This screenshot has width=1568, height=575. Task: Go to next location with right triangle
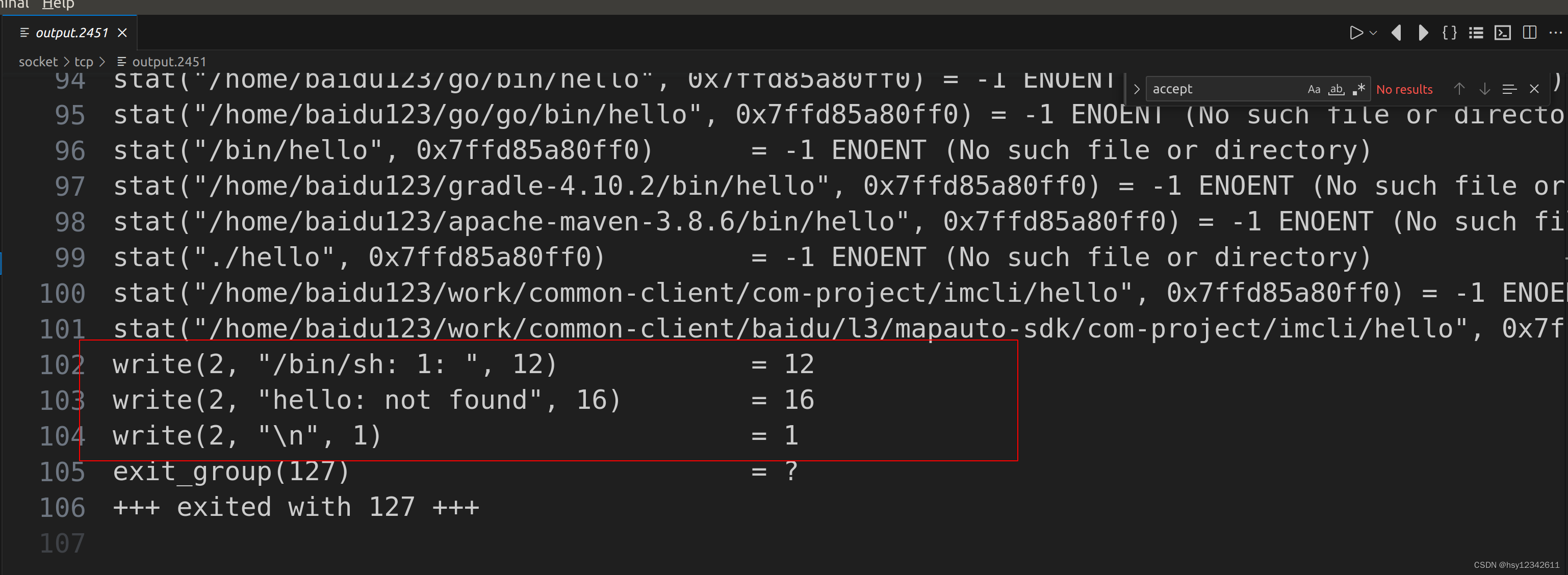click(x=1423, y=33)
